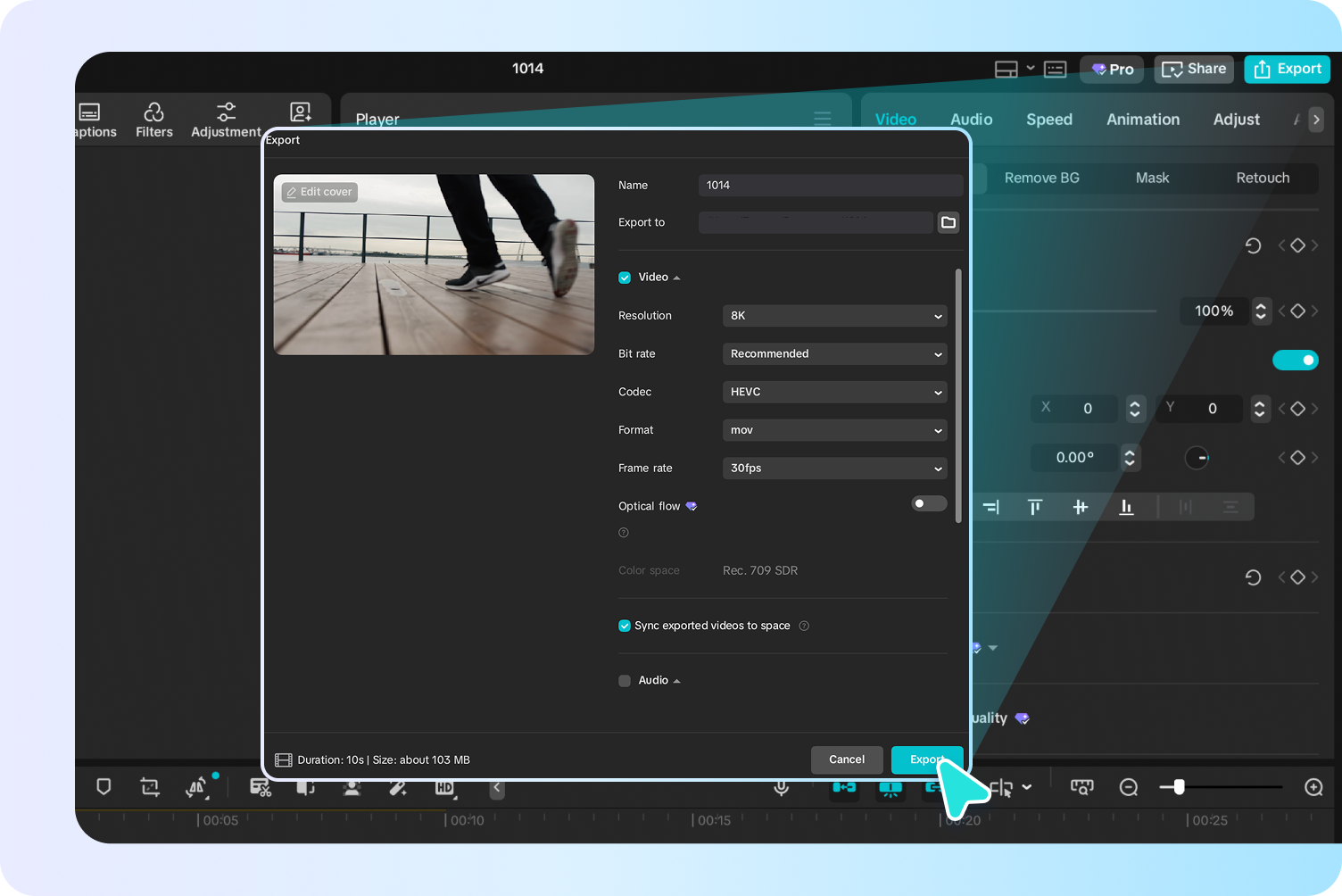Click the crop icon in timeline toolbar
The image size is (1342, 896).
click(150, 787)
